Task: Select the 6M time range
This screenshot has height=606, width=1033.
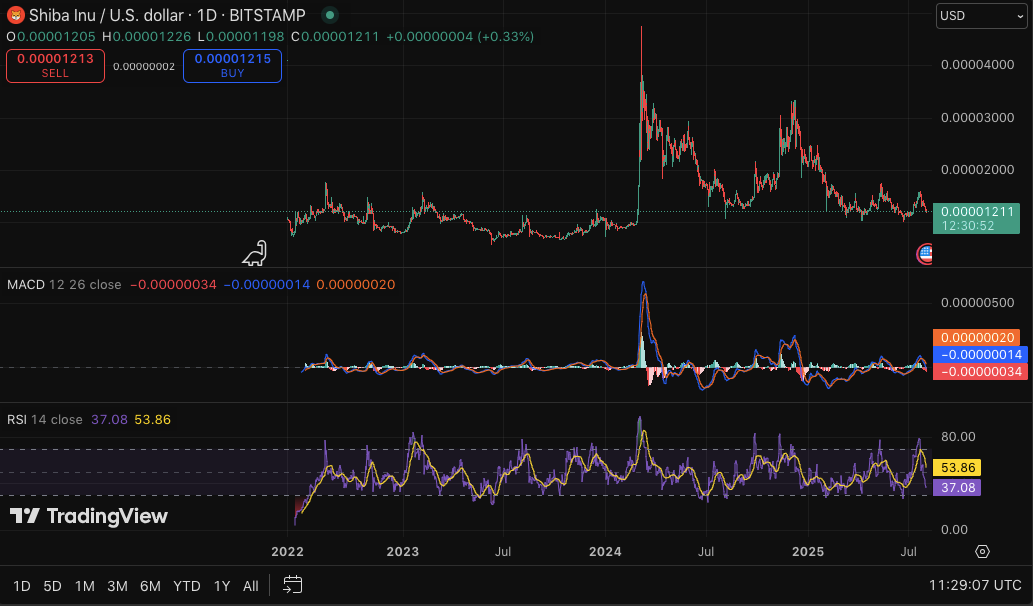Action: [150, 586]
